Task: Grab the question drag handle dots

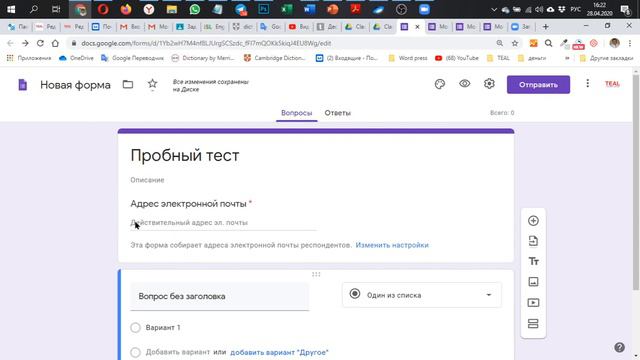Action: (316, 274)
